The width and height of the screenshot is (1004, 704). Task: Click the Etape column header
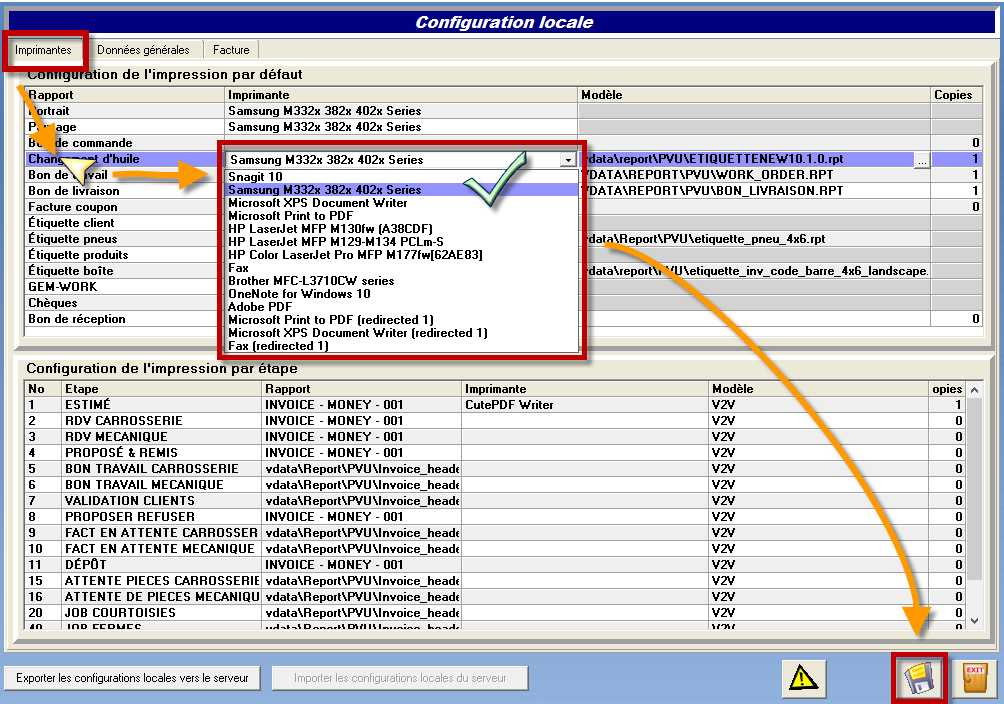tap(161, 389)
